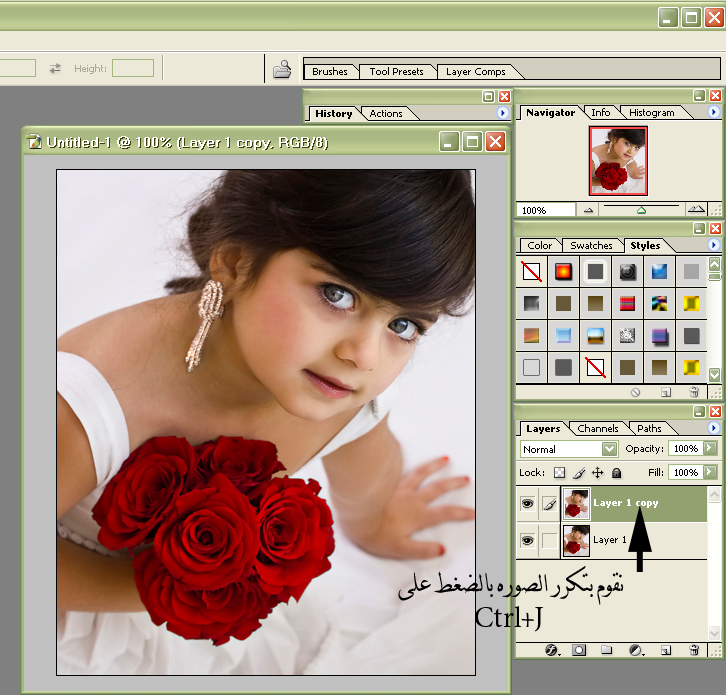Image resolution: width=726 pixels, height=695 pixels.
Task: Delete layer using the trash icon
Action: [694, 650]
